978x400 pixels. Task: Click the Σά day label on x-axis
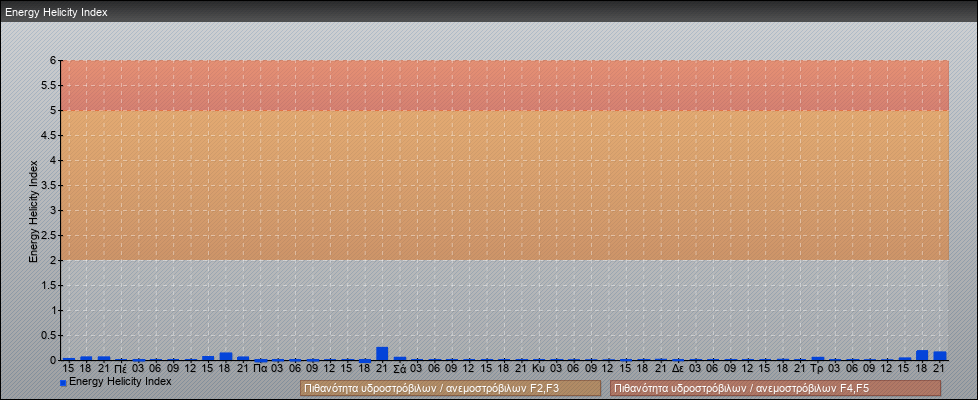pos(400,368)
